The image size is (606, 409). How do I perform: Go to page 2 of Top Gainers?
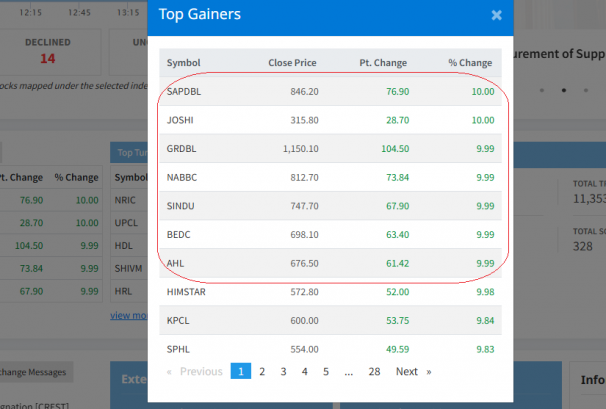pyautogui.click(x=262, y=371)
